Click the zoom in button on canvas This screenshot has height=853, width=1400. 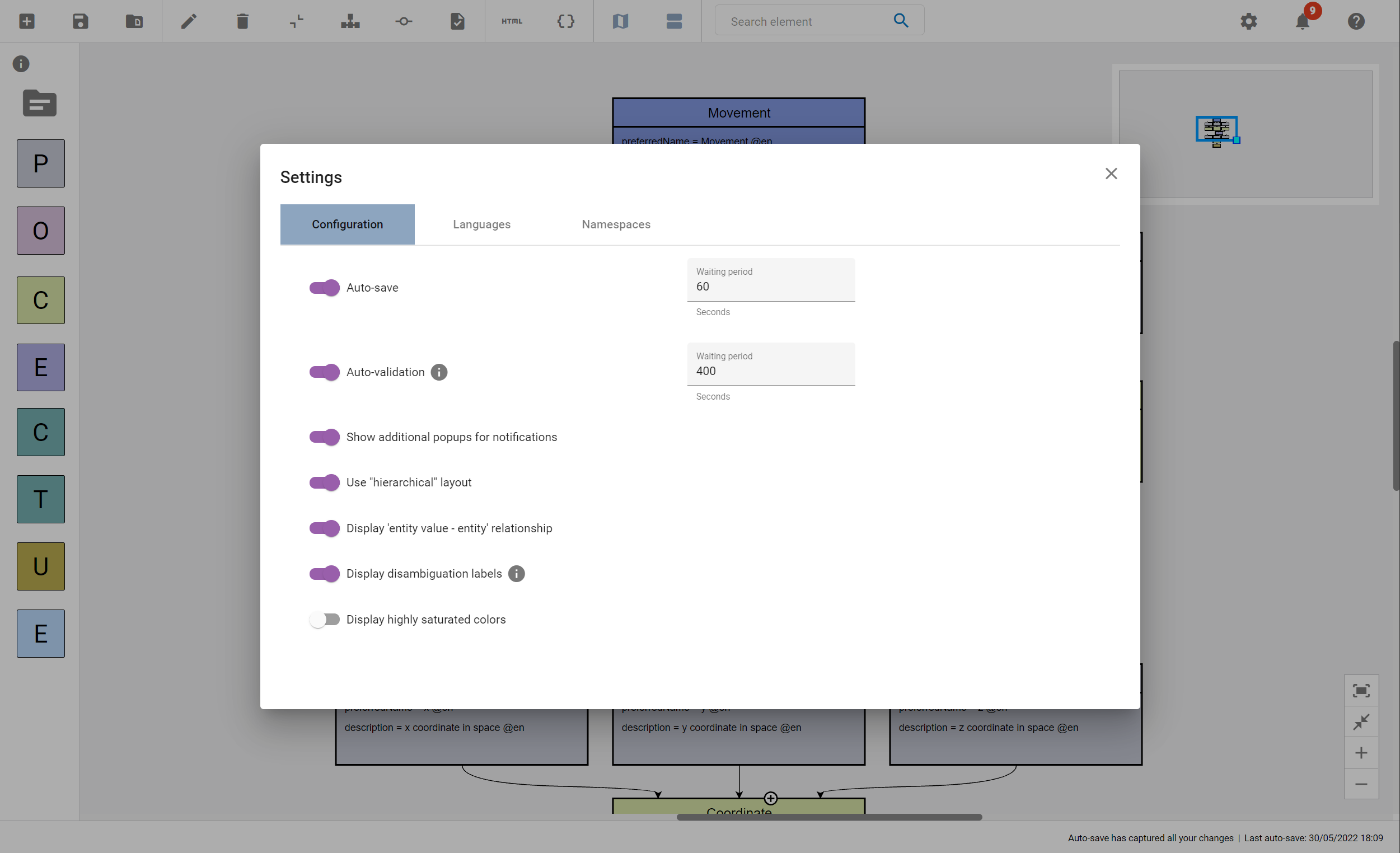click(1361, 753)
